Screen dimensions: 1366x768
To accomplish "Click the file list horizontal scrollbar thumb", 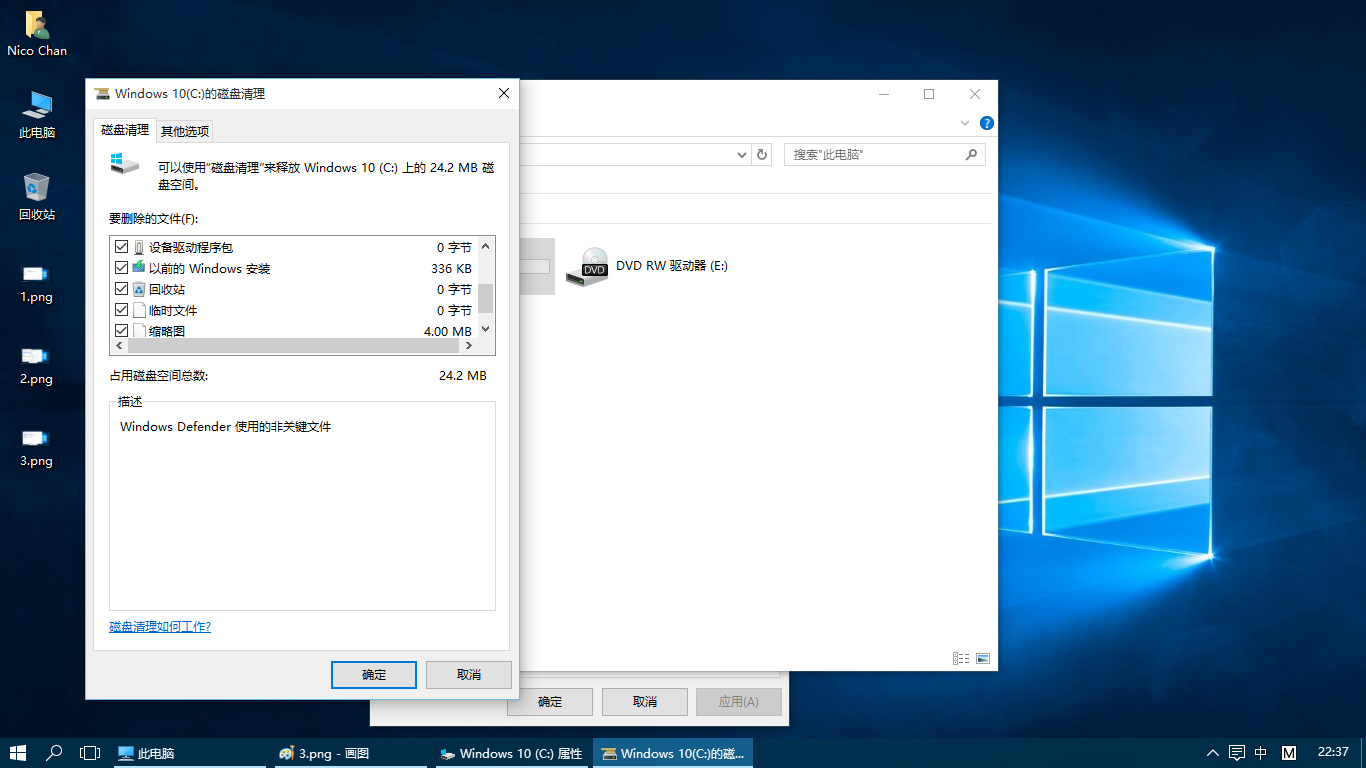I will [293, 345].
